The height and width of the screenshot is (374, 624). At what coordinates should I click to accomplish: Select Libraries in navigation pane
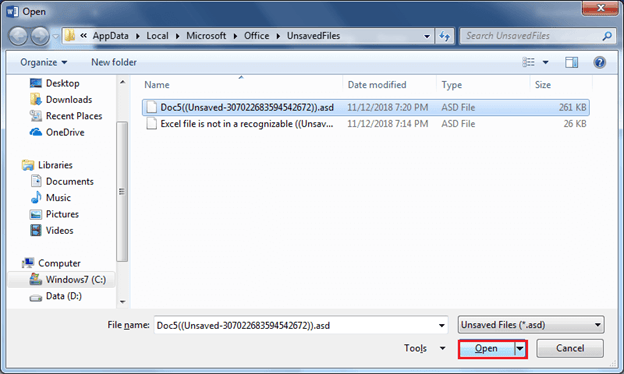click(x=47, y=165)
